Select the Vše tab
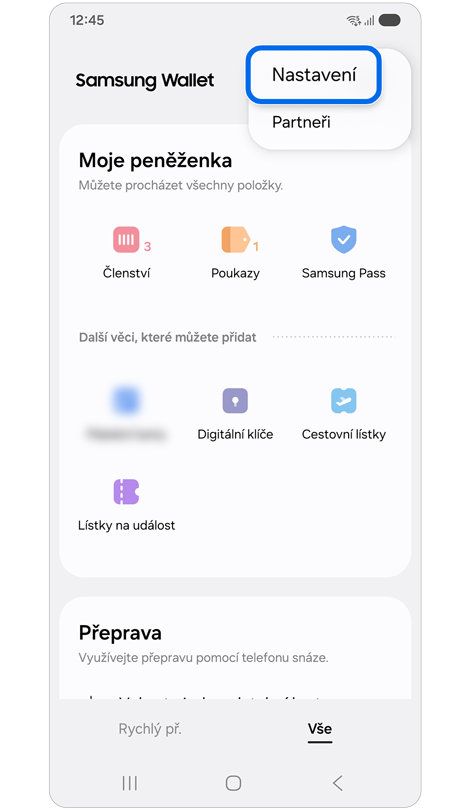470x810 pixels. tap(320, 729)
